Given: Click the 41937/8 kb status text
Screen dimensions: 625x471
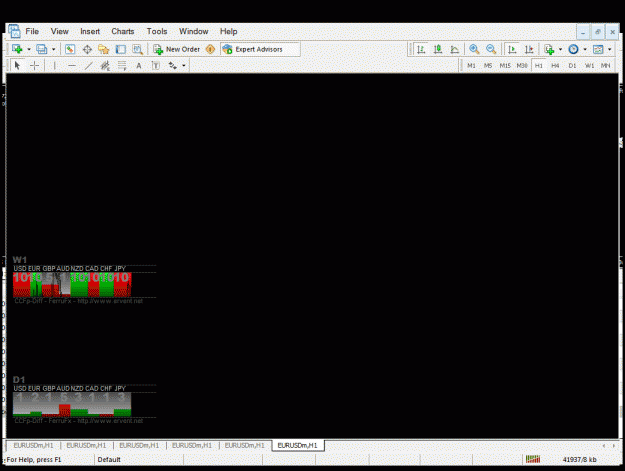Looking at the screenshot, I should click(580, 459).
